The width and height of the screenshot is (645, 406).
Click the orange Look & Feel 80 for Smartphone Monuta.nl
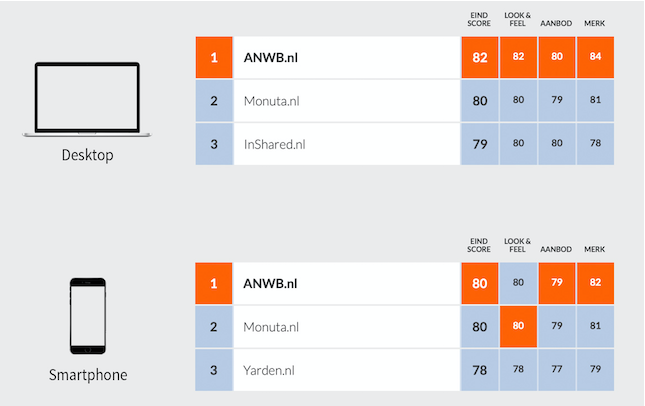click(x=518, y=326)
